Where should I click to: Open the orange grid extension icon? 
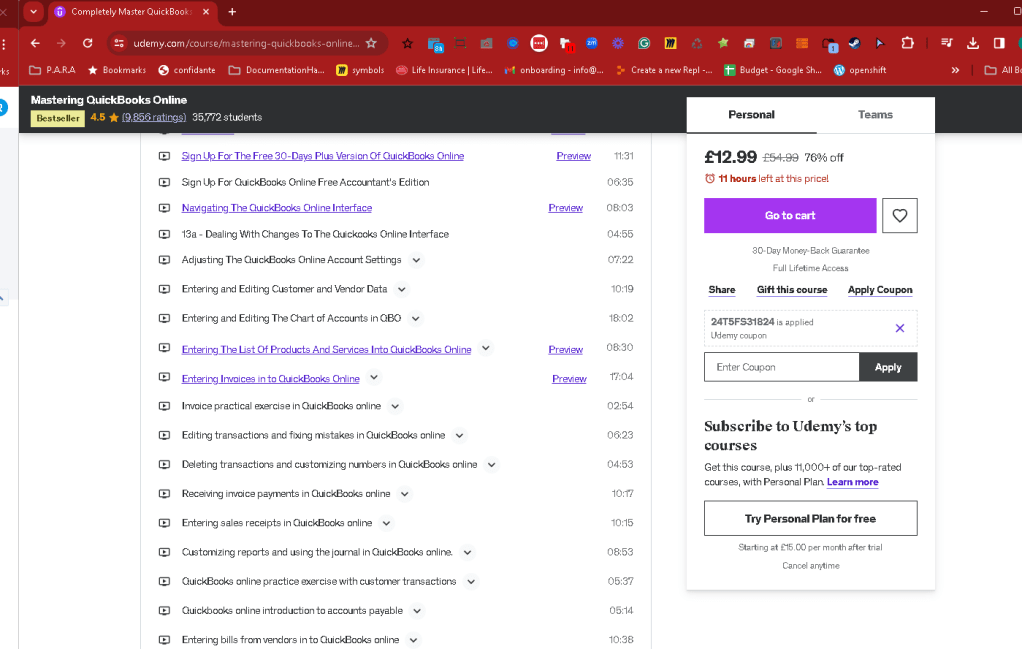pos(802,43)
